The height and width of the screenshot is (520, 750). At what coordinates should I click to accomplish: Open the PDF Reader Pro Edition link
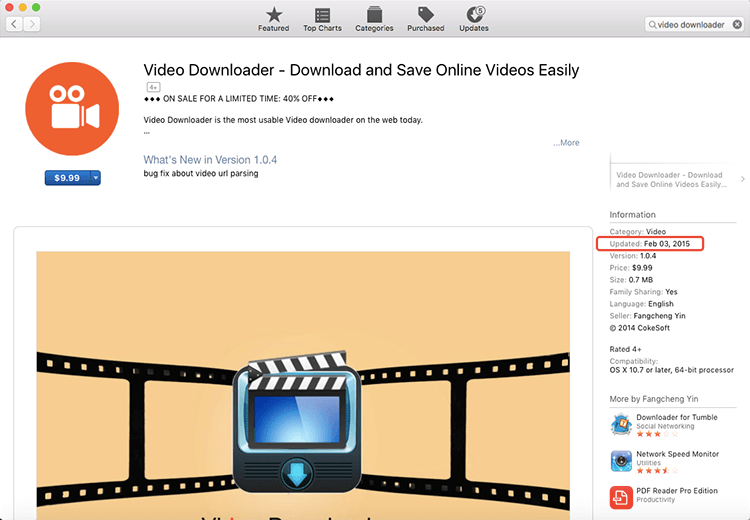(x=677, y=491)
